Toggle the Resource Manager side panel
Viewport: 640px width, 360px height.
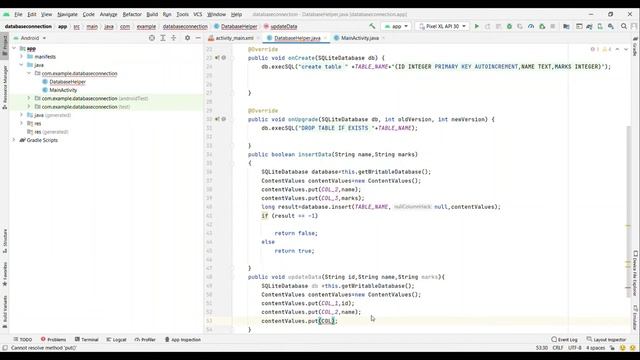(5, 88)
